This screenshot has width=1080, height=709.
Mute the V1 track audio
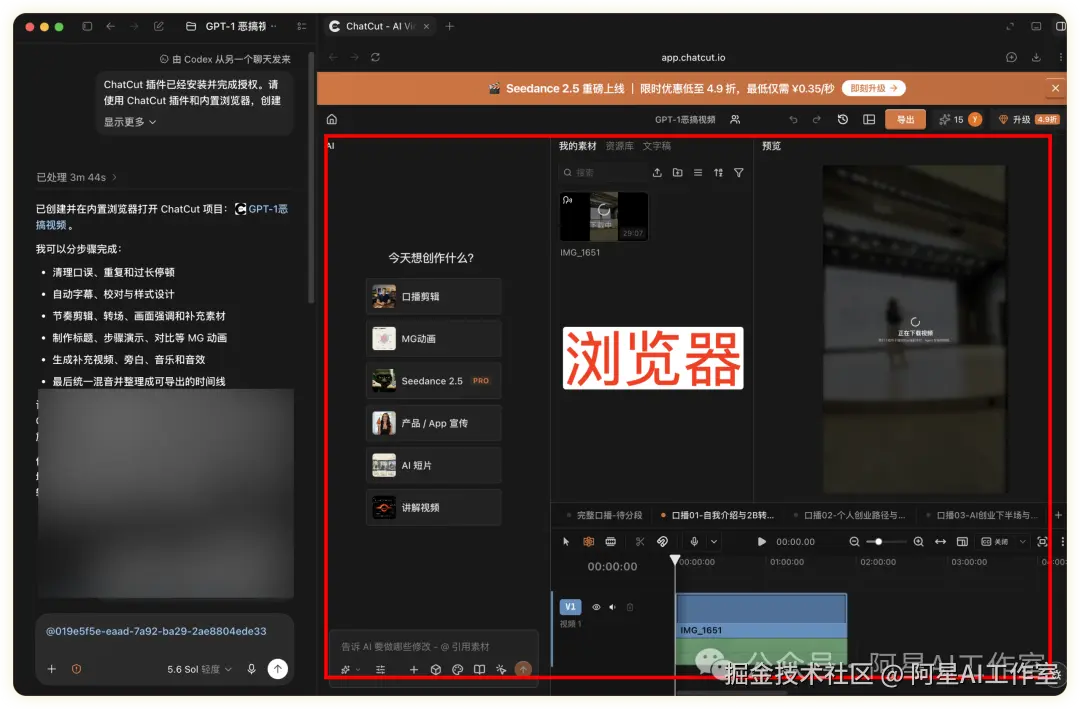coord(612,607)
